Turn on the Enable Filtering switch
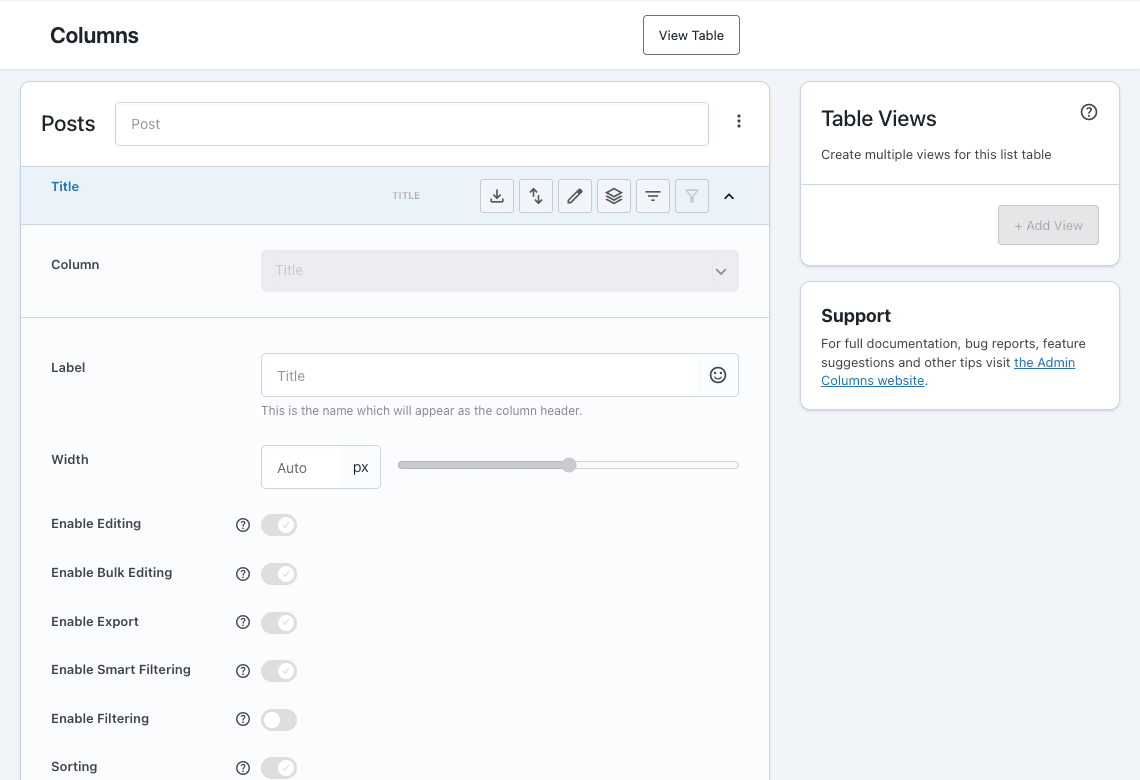This screenshot has height=780, width=1140. 279,720
